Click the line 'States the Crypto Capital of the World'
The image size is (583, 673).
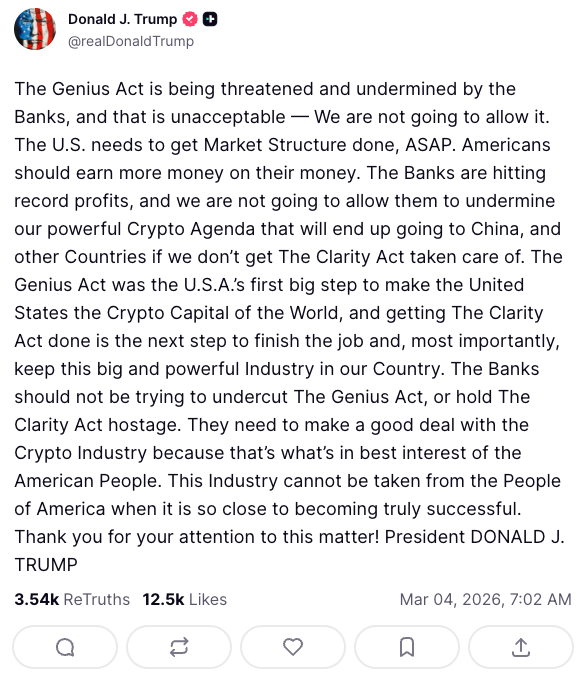point(279,313)
